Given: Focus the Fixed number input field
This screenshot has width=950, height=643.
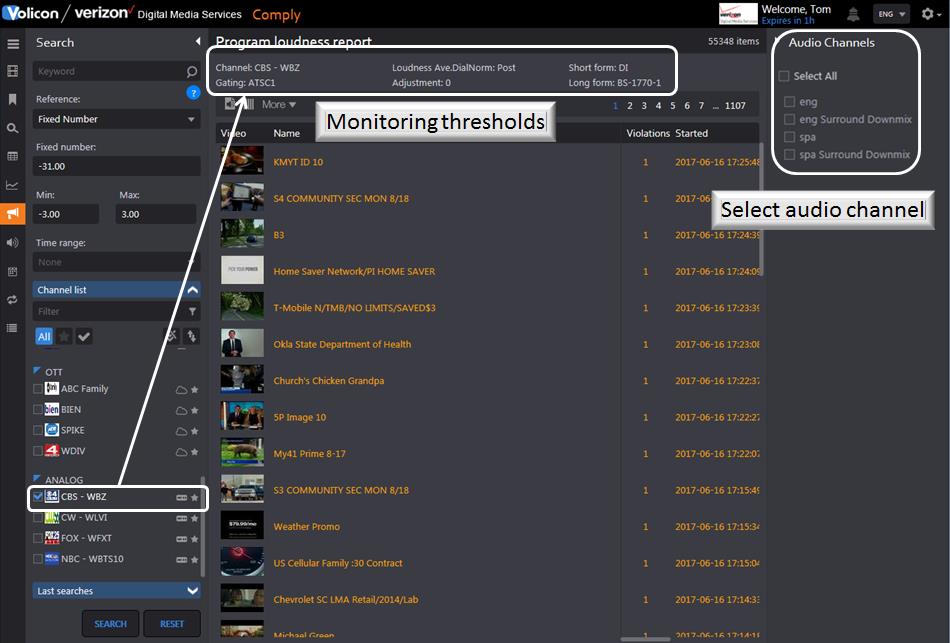Looking at the screenshot, I should [116, 166].
